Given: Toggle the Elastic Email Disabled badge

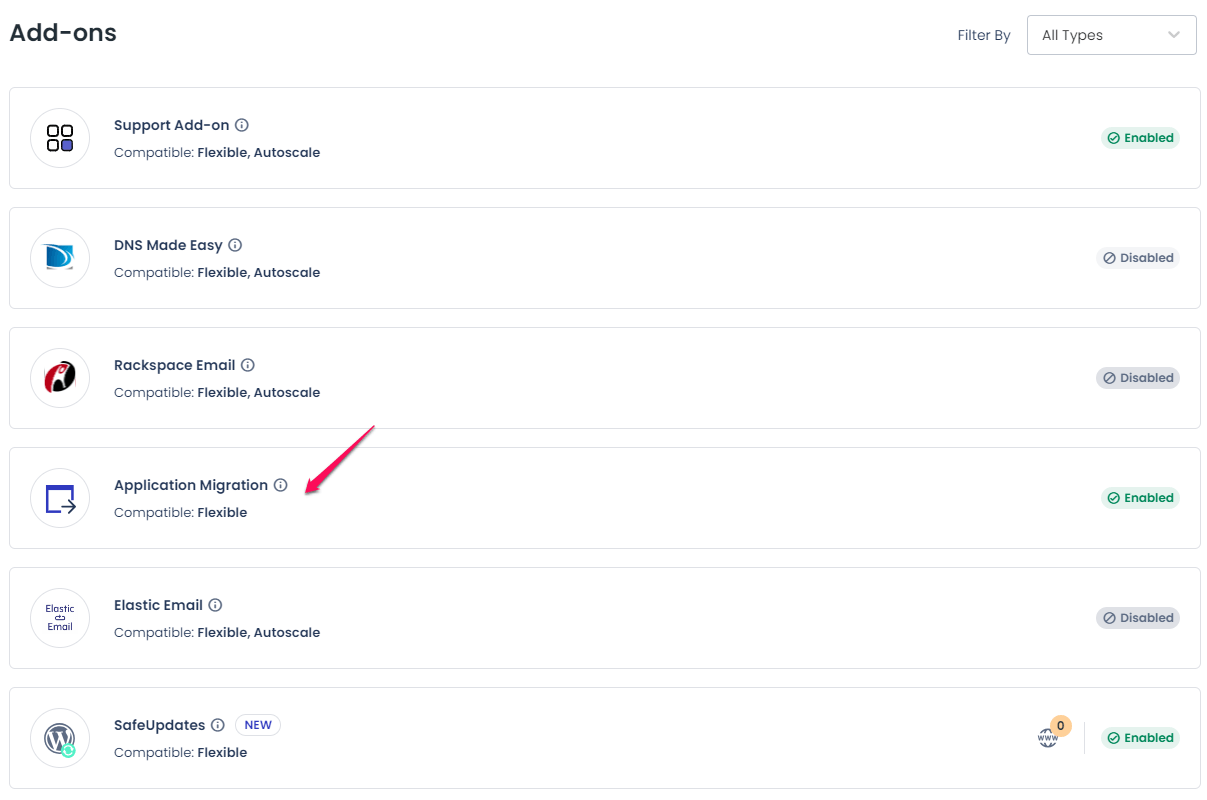Looking at the screenshot, I should click(1138, 618).
